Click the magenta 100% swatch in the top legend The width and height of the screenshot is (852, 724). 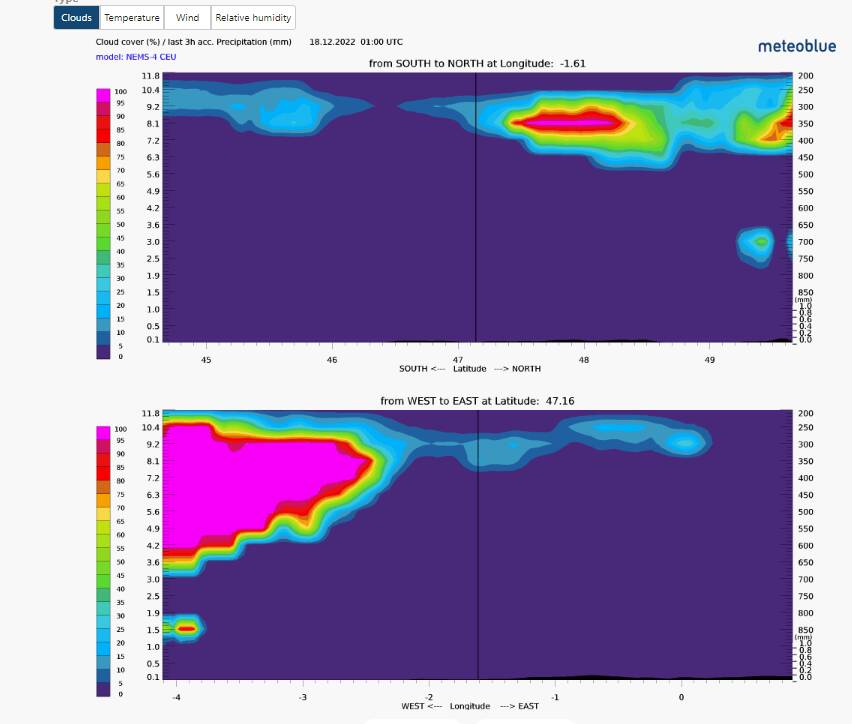104,92
